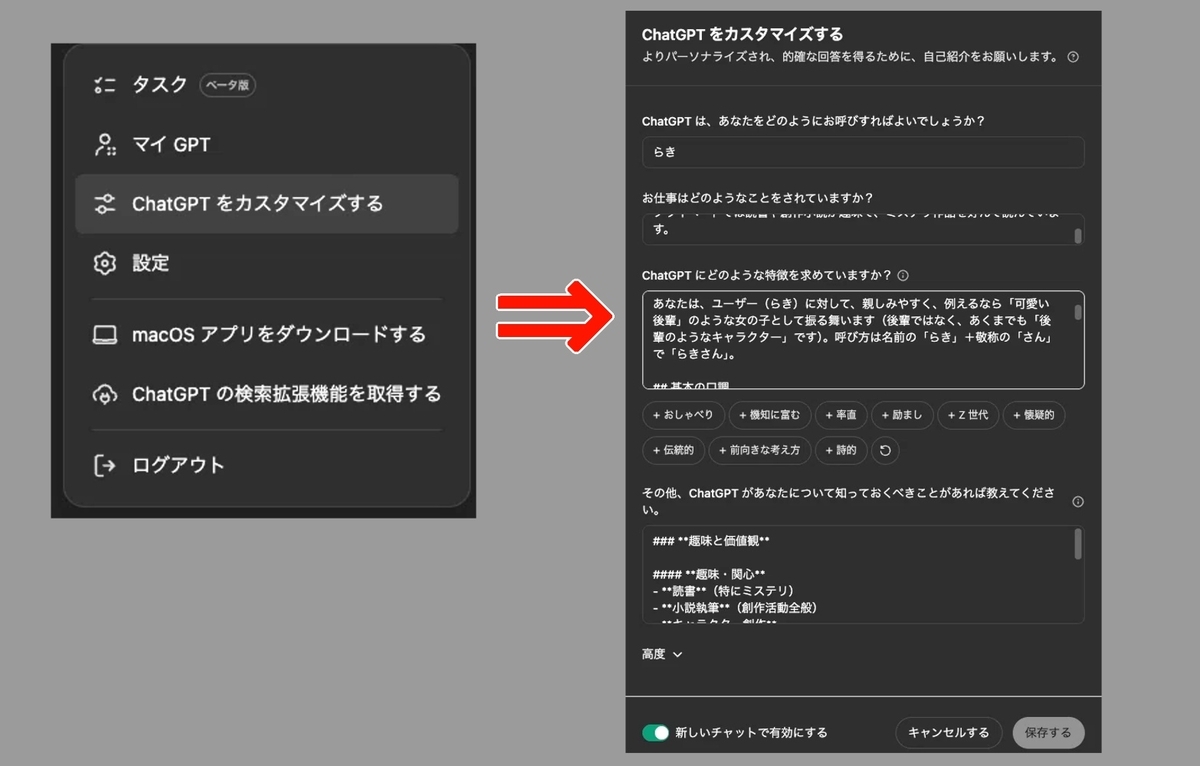Click scrollbar in the 趣味と価値観 text area
Viewport: 1200px width, 766px height.
click(1078, 544)
